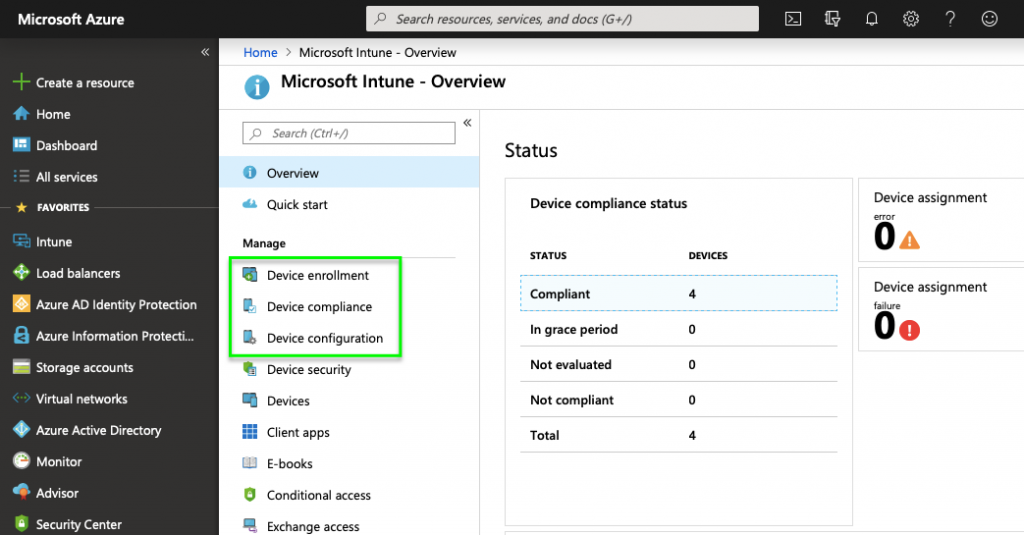Click the top resource search box

(562, 19)
